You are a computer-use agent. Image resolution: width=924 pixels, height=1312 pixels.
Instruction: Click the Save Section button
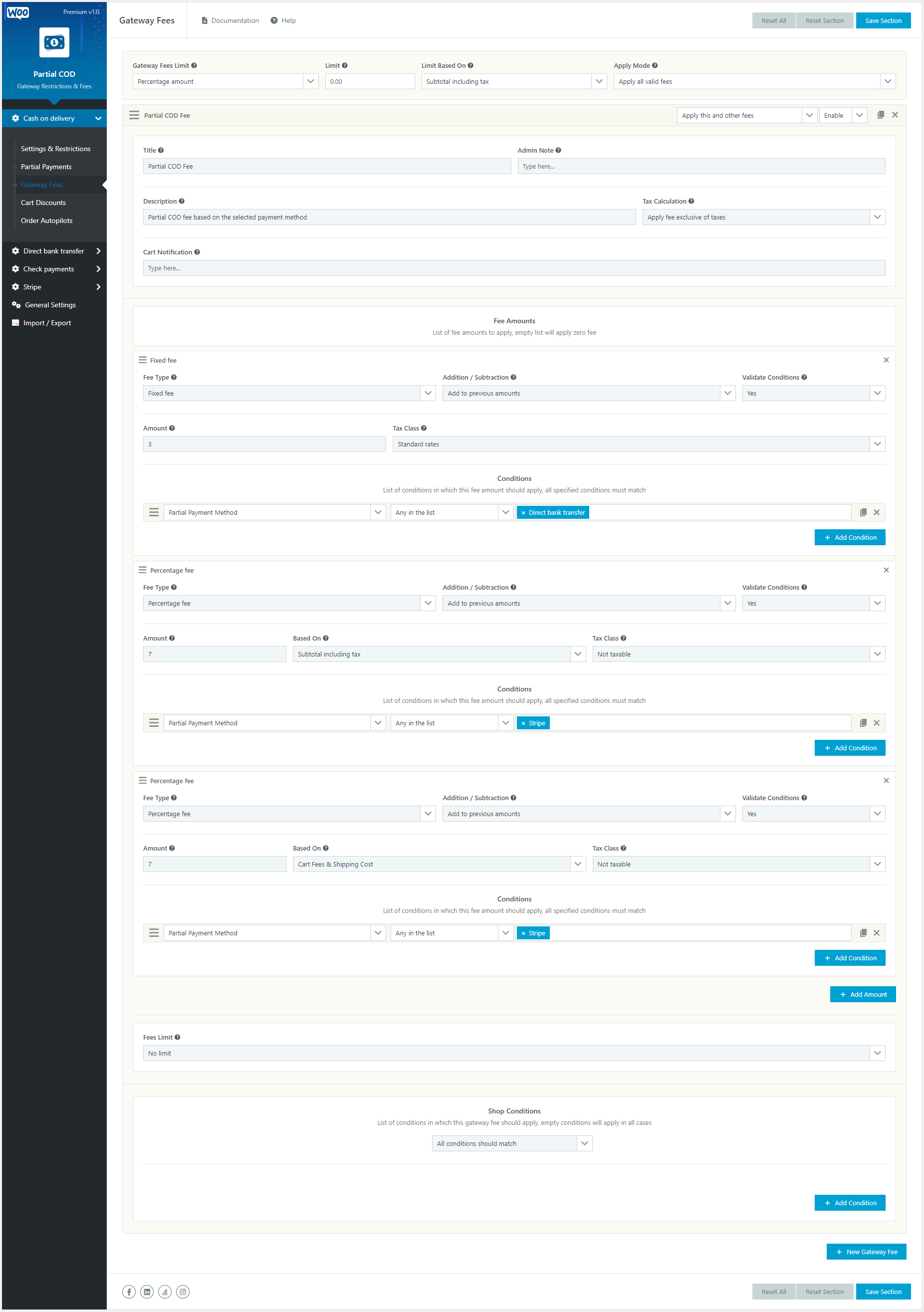coord(883,20)
